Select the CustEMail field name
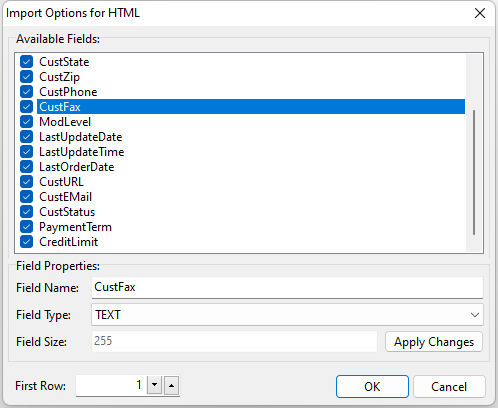This screenshot has height=408, width=498. [65, 197]
